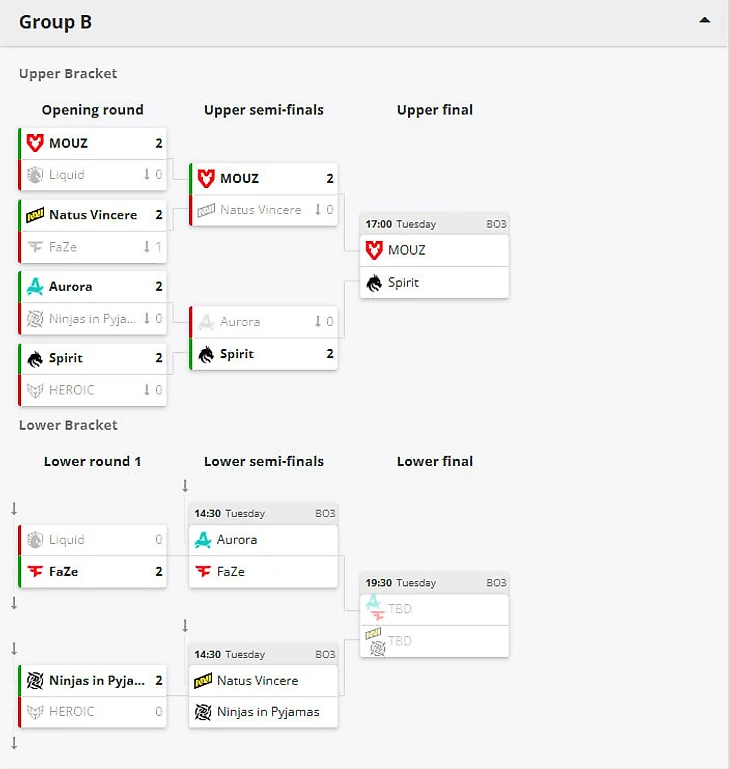Select Natus Vincere in lower semi-finals match
Image resolution: width=730 pixels, height=769 pixels.
click(x=257, y=680)
